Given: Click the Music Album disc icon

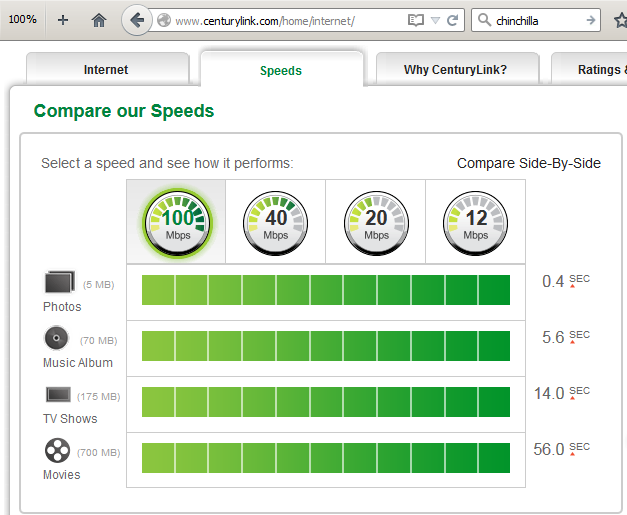Looking at the screenshot, I should 56,338.
